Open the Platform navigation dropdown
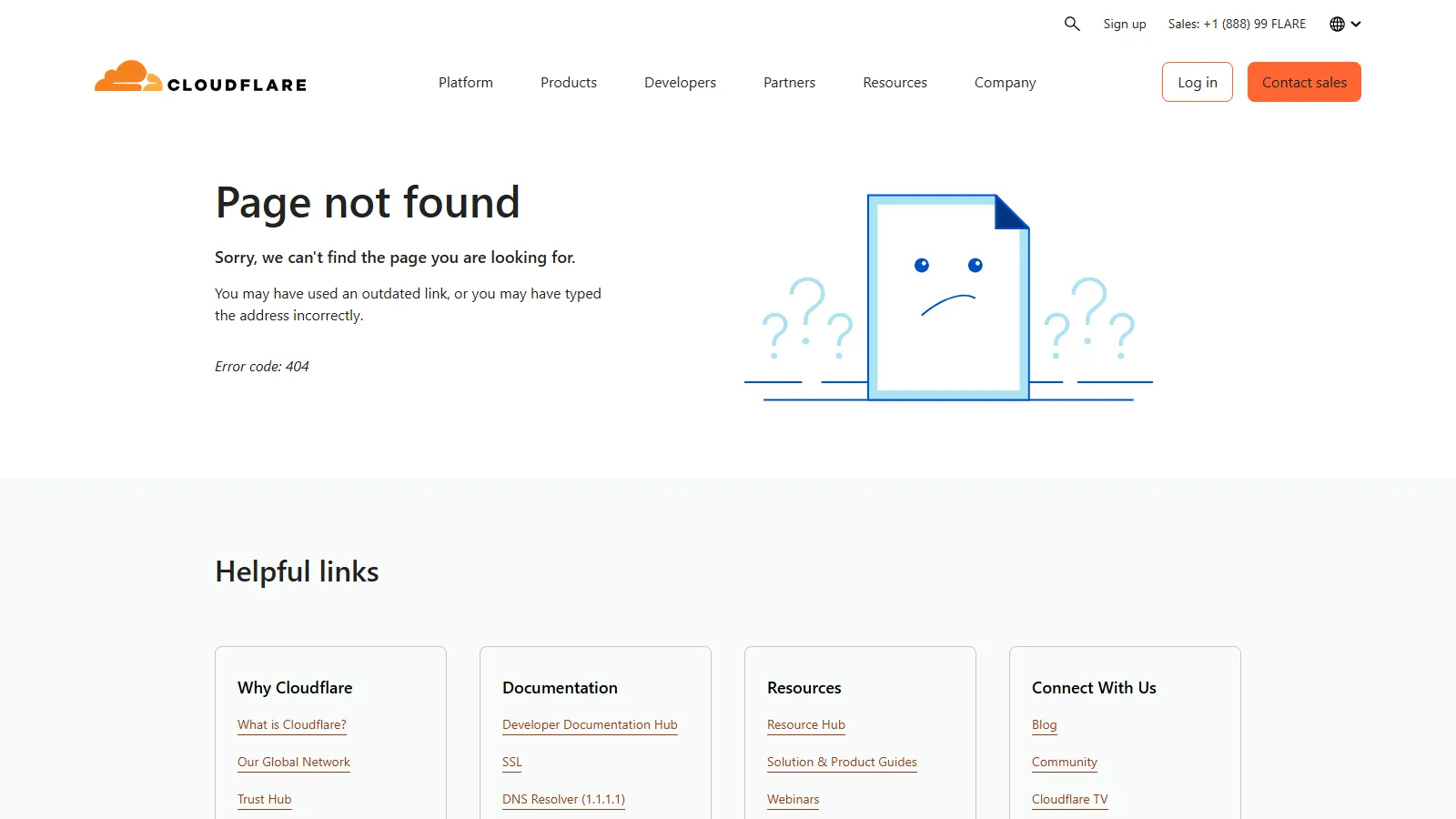The width and height of the screenshot is (1456, 819). (x=465, y=82)
